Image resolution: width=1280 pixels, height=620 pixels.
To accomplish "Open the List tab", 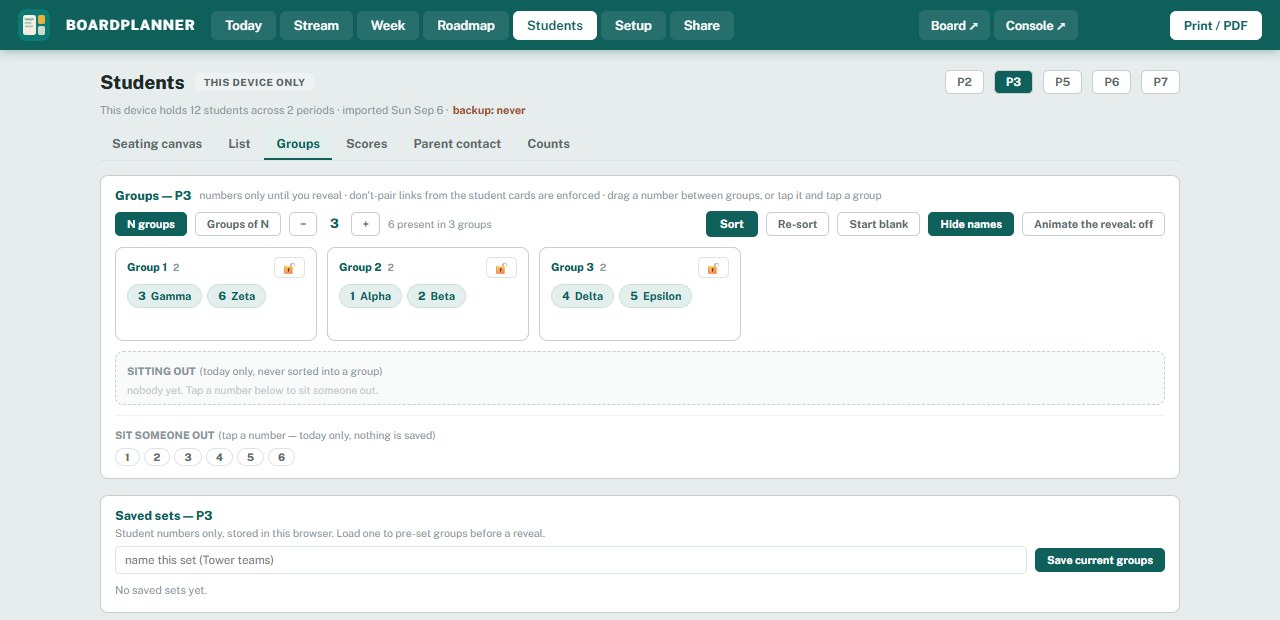I will (239, 144).
